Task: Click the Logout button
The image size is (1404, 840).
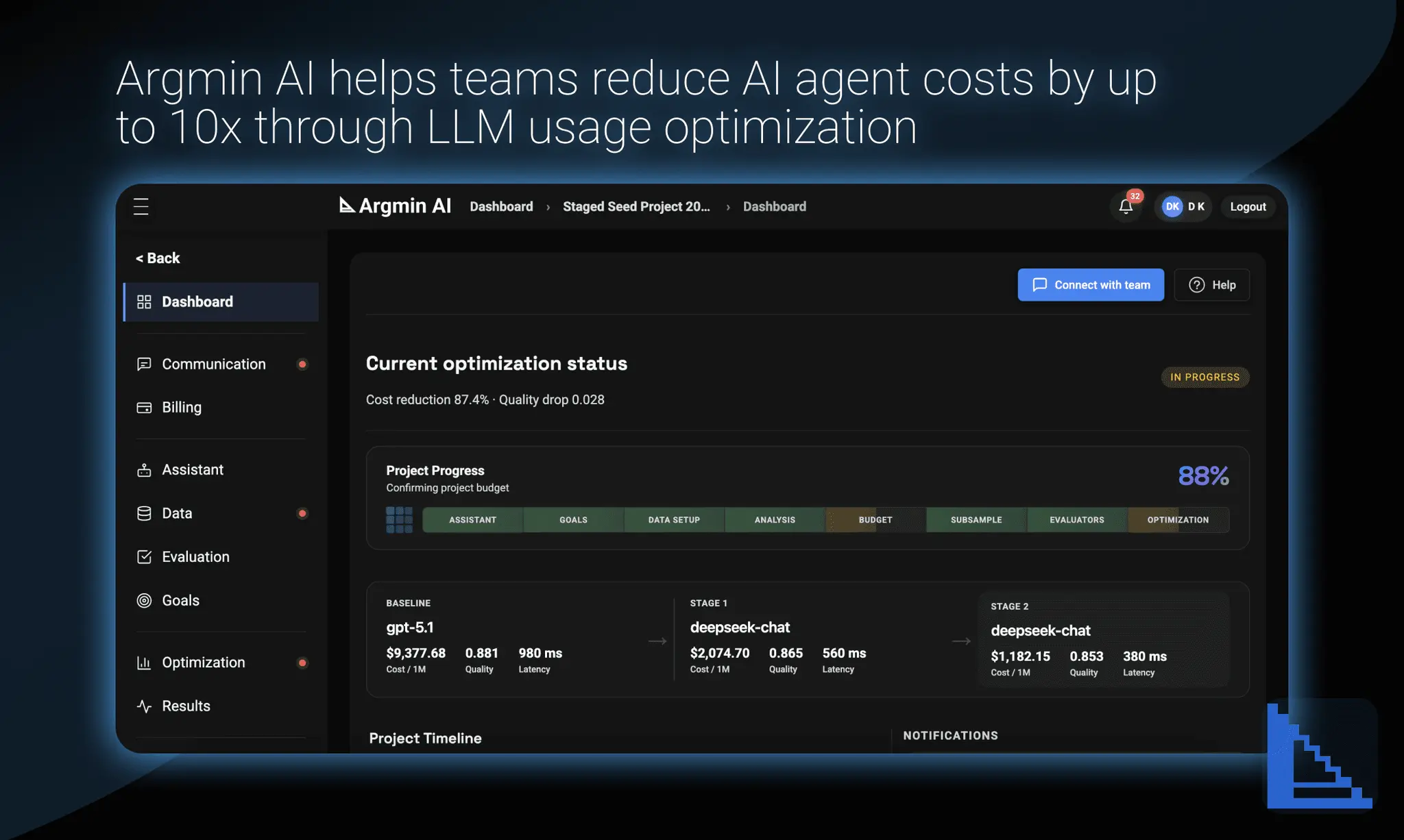Action: tap(1248, 206)
